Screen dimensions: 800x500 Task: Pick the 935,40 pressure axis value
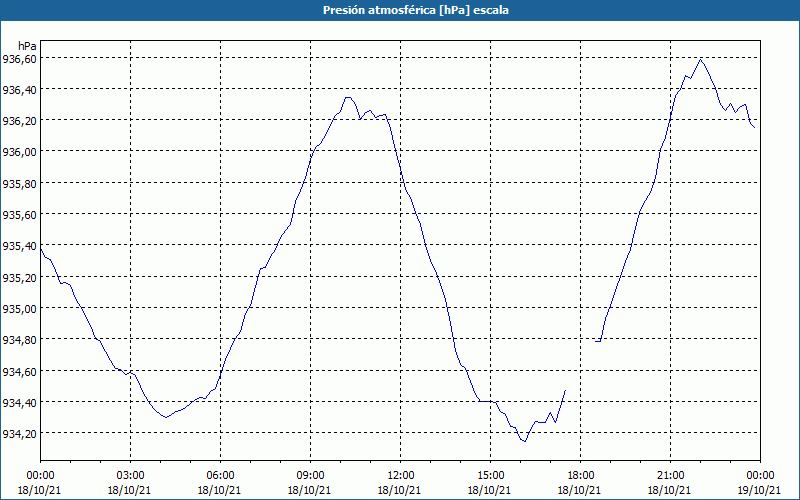[19, 246]
